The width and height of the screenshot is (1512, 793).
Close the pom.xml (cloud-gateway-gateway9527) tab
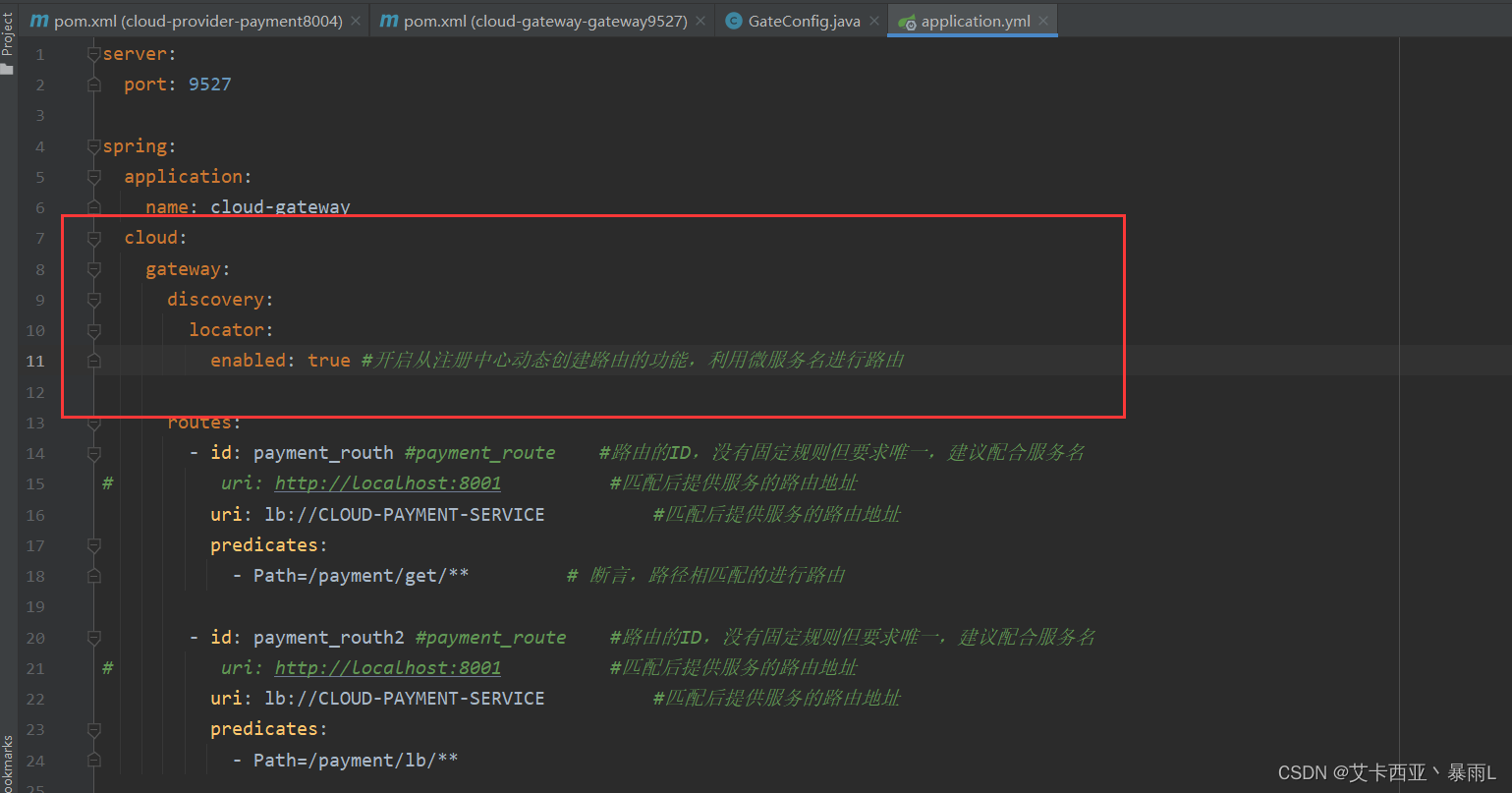700,21
